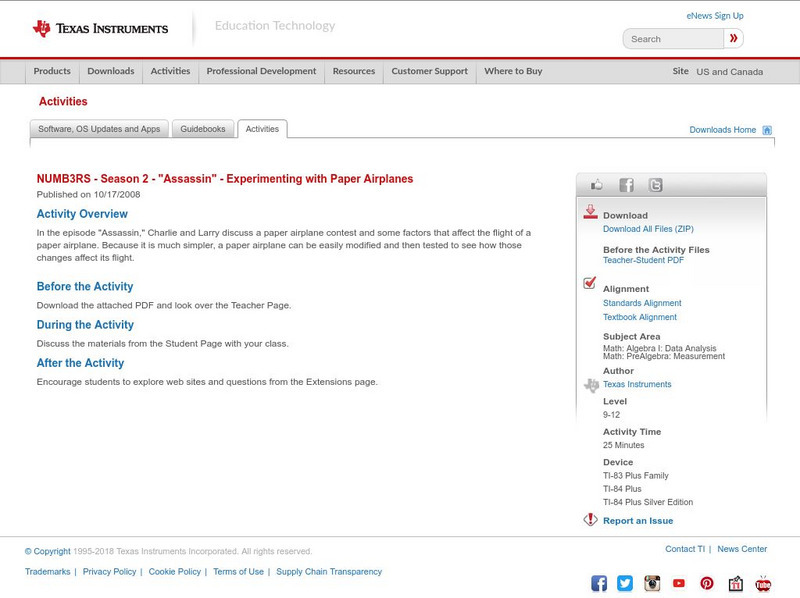This screenshot has height=598, width=800.
Task: Open the footer Instagram icon
Action: click(652, 583)
